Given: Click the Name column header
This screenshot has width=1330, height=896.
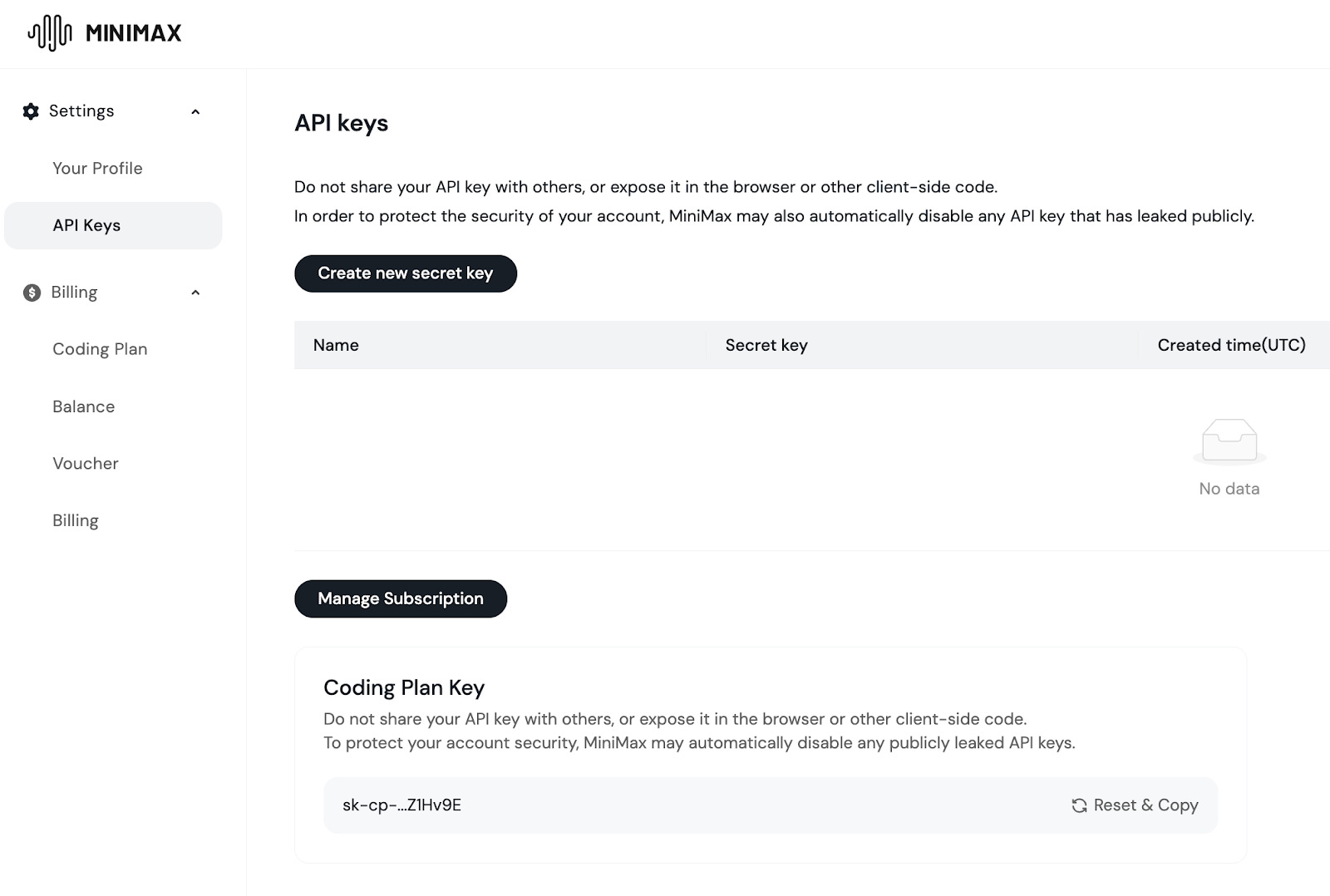Looking at the screenshot, I should click(x=336, y=345).
